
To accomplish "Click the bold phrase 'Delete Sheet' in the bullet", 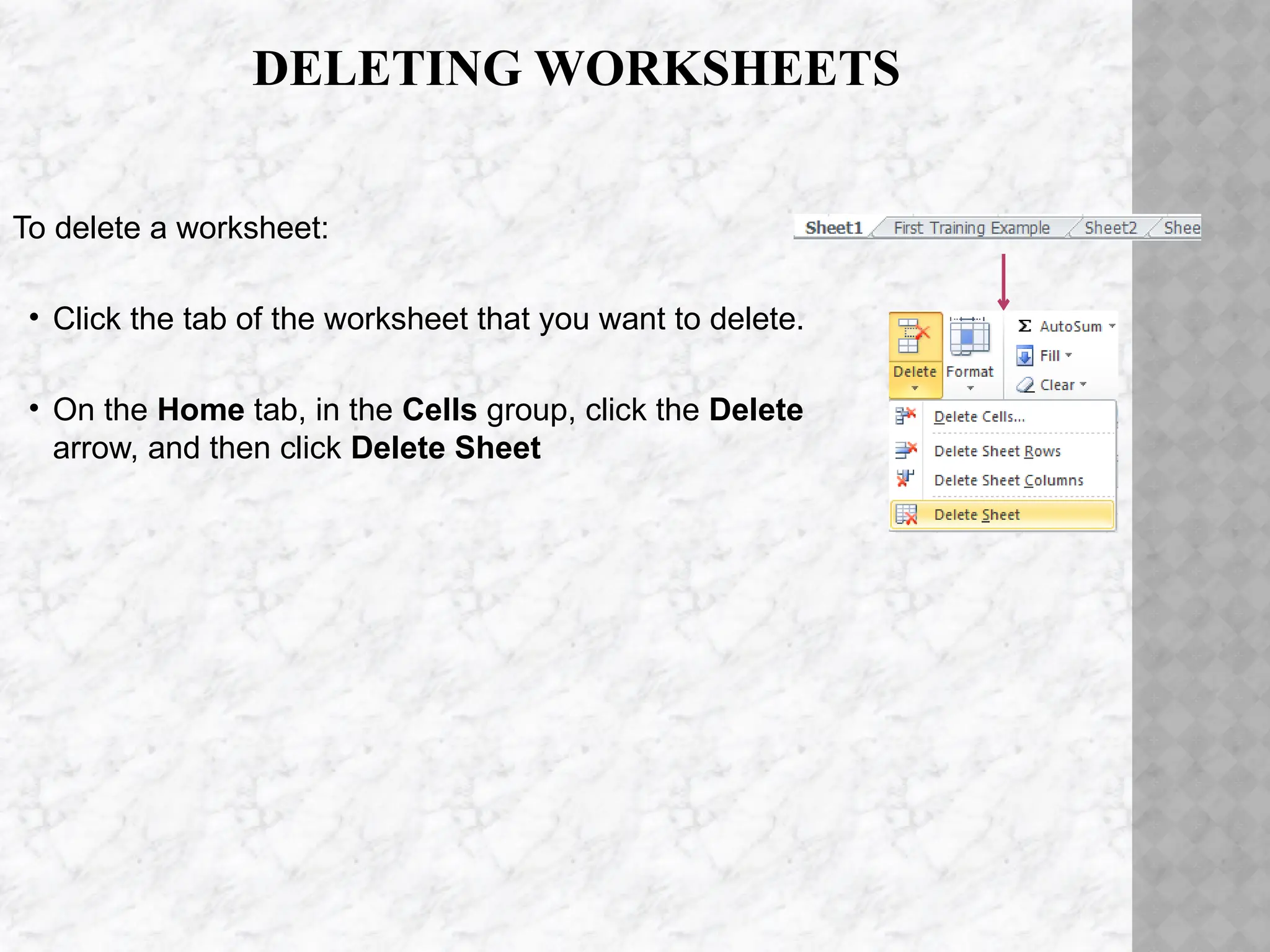I will [x=446, y=447].
